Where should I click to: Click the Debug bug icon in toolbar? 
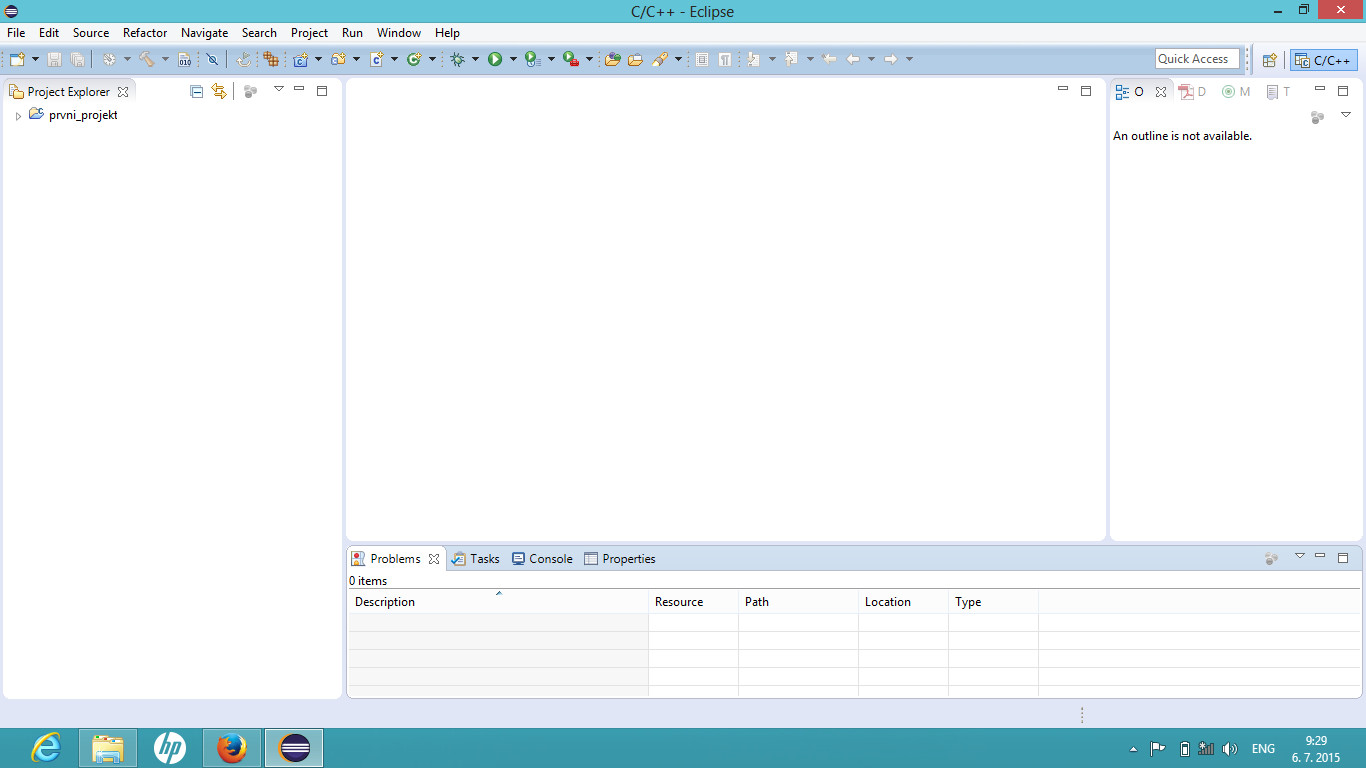(x=458, y=60)
